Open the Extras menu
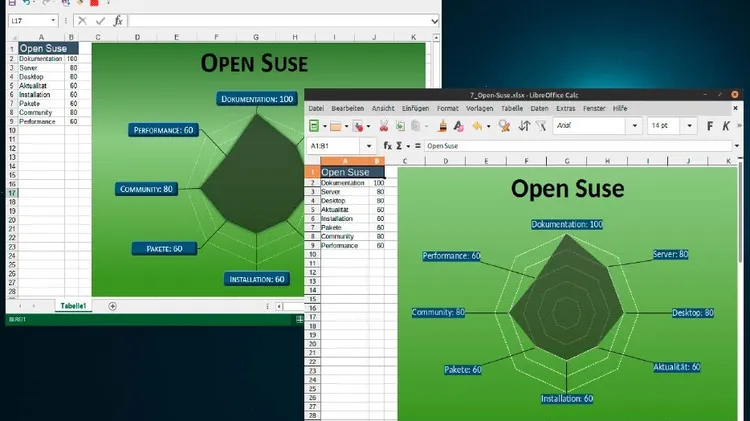 point(566,107)
